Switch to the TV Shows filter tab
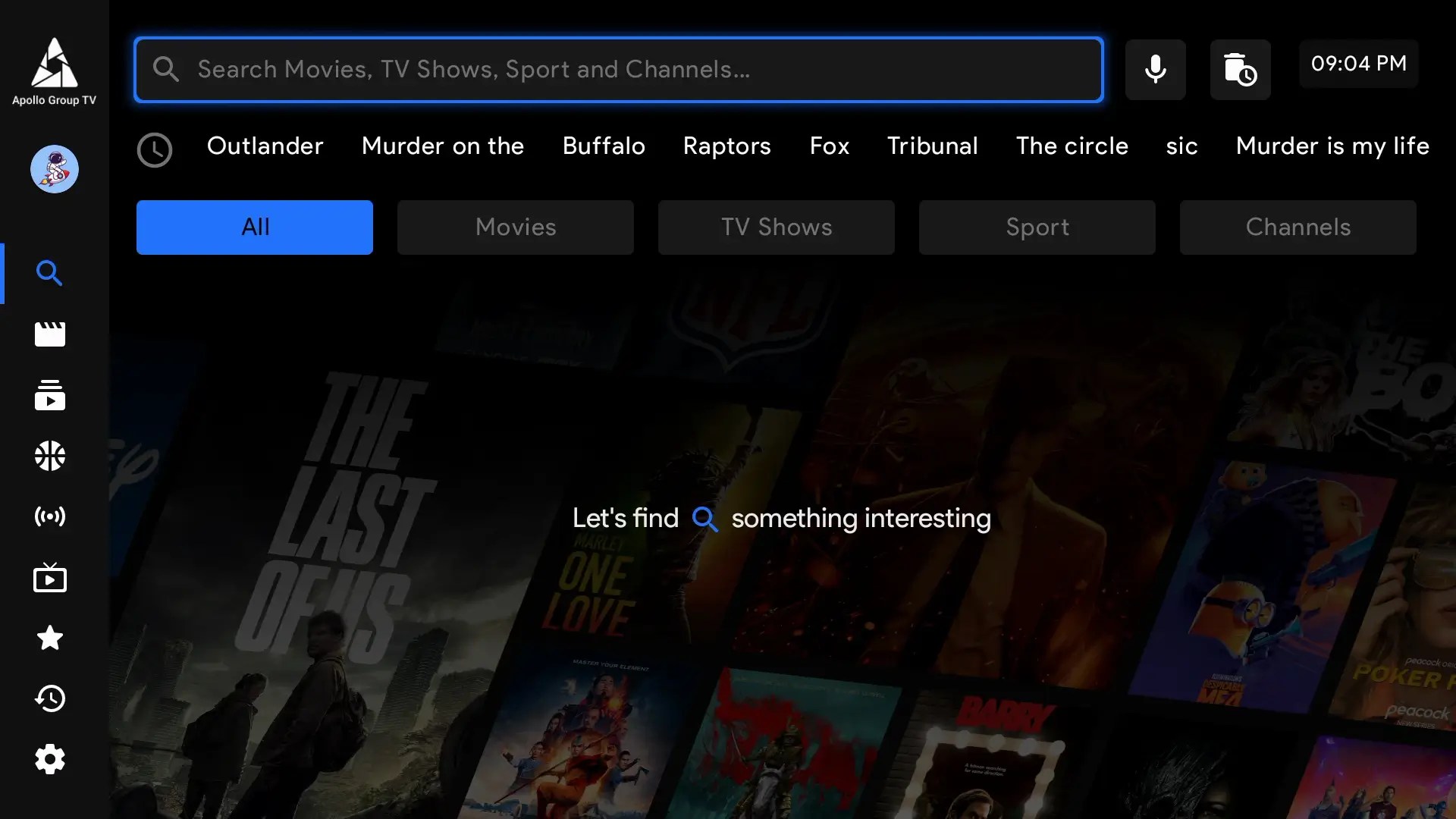1456x819 pixels. pos(777,227)
